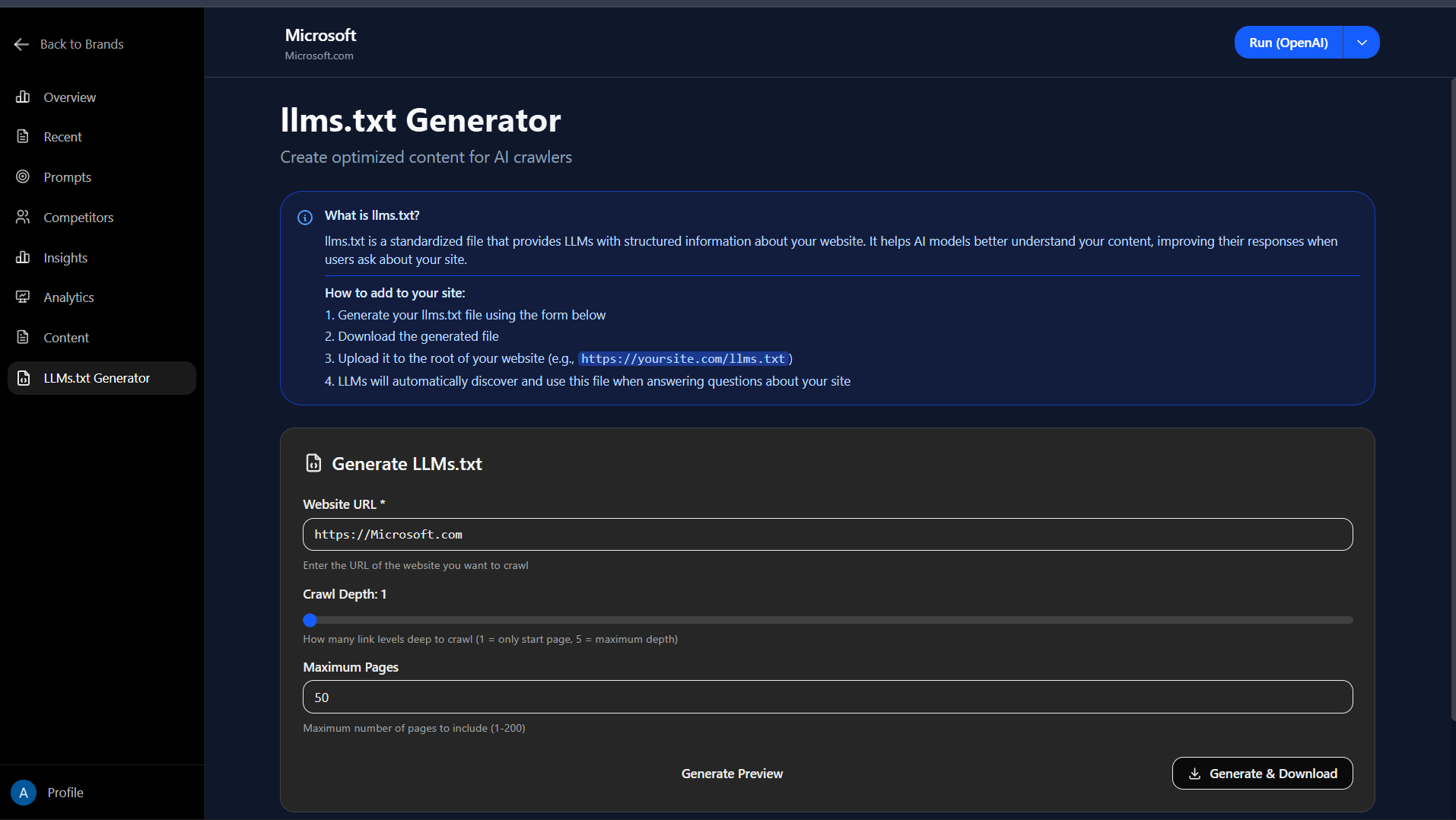
Task: Click the 'What is llms.txt?' heading
Action: [x=372, y=215]
